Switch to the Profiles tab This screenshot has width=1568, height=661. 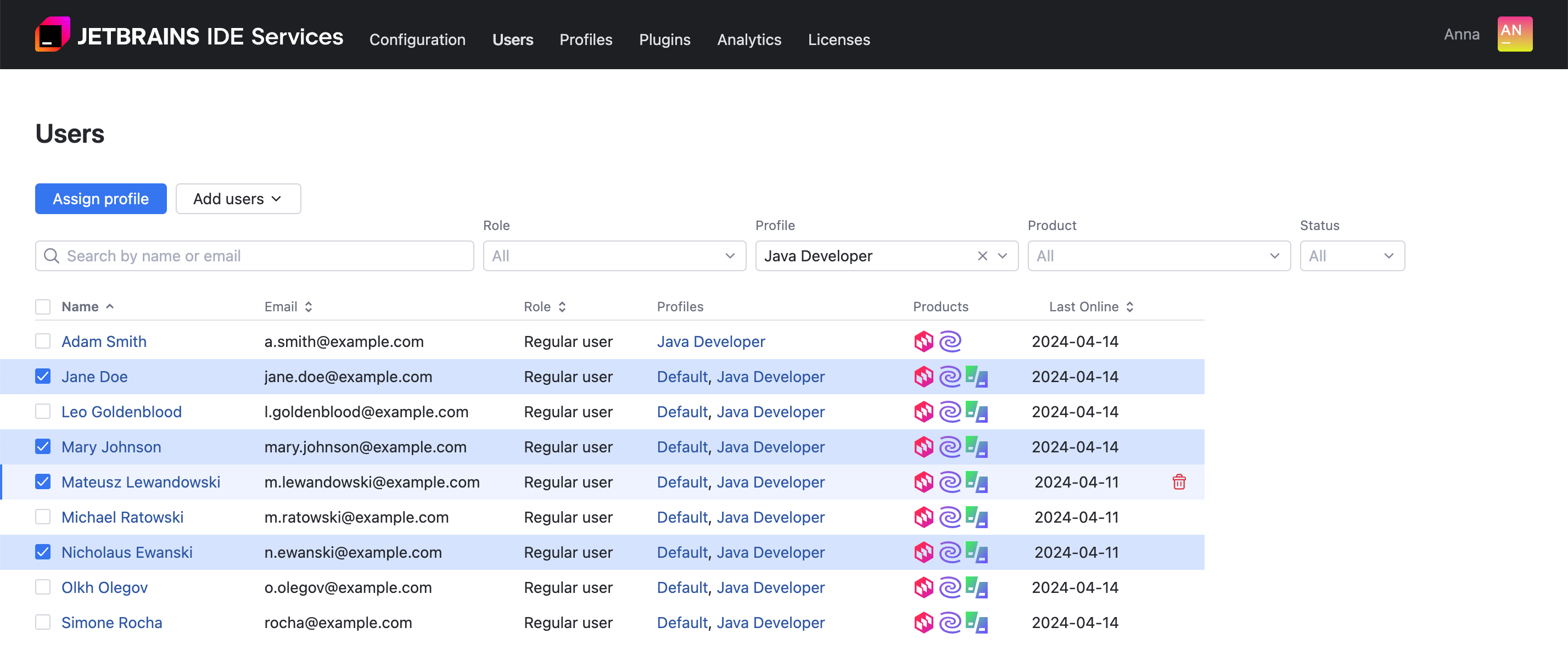coord(586,40)
